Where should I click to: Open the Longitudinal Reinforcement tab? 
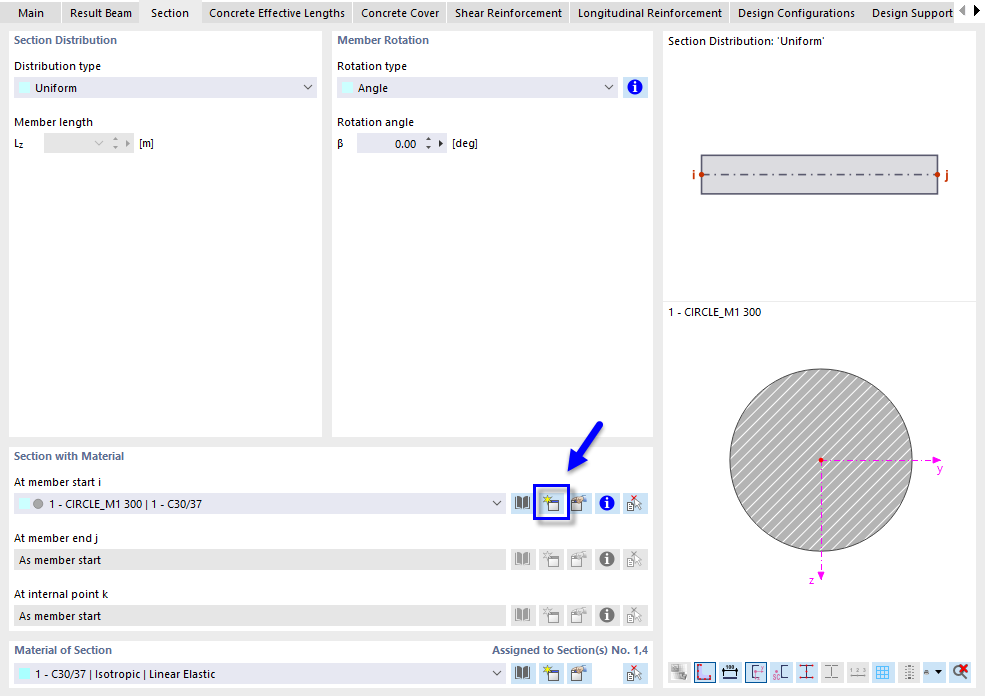tap(650, 13)
